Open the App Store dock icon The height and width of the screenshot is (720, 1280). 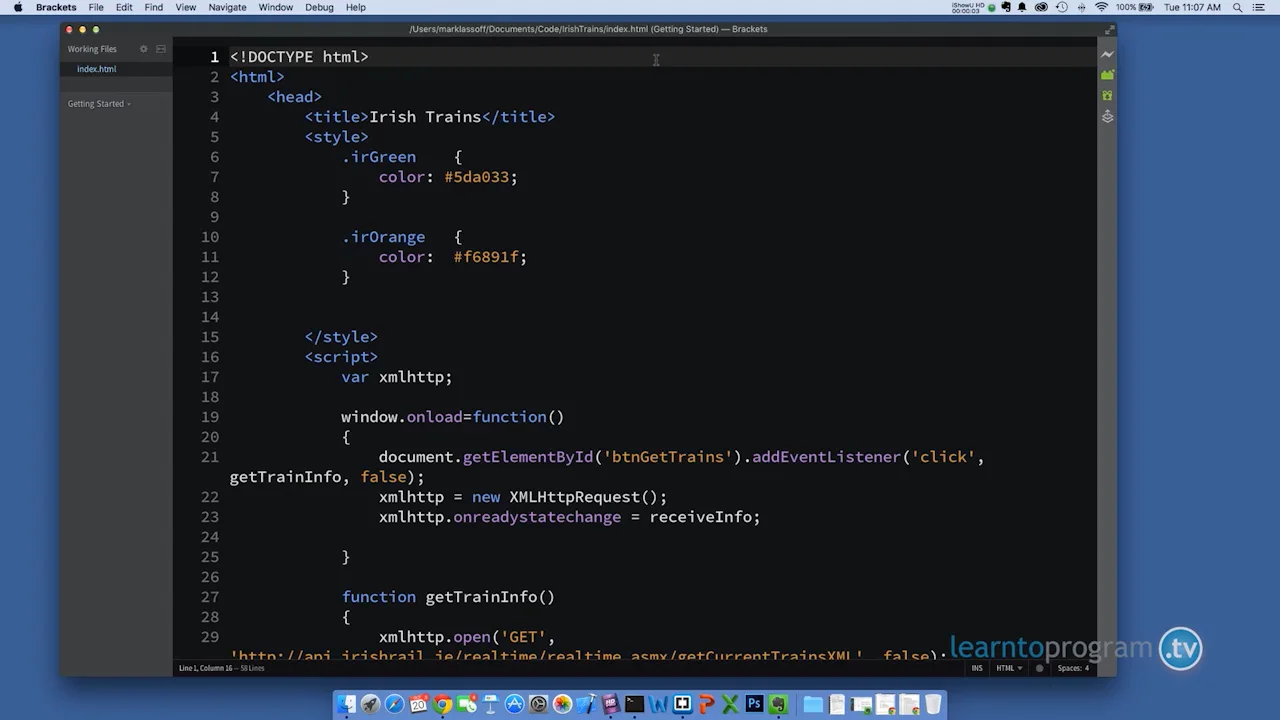click(x=514, y=704)
